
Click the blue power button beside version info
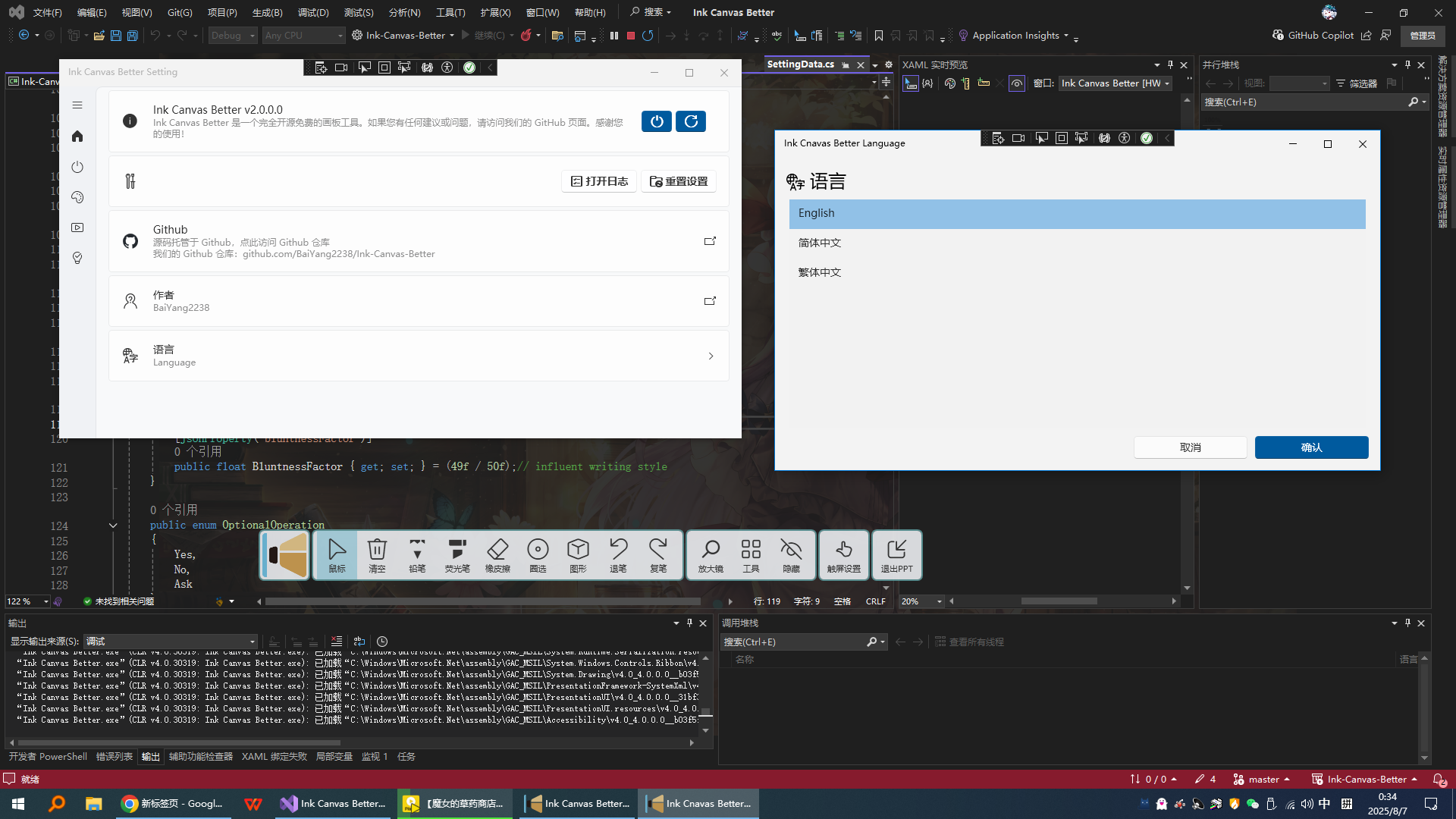[x=657, y=121]
